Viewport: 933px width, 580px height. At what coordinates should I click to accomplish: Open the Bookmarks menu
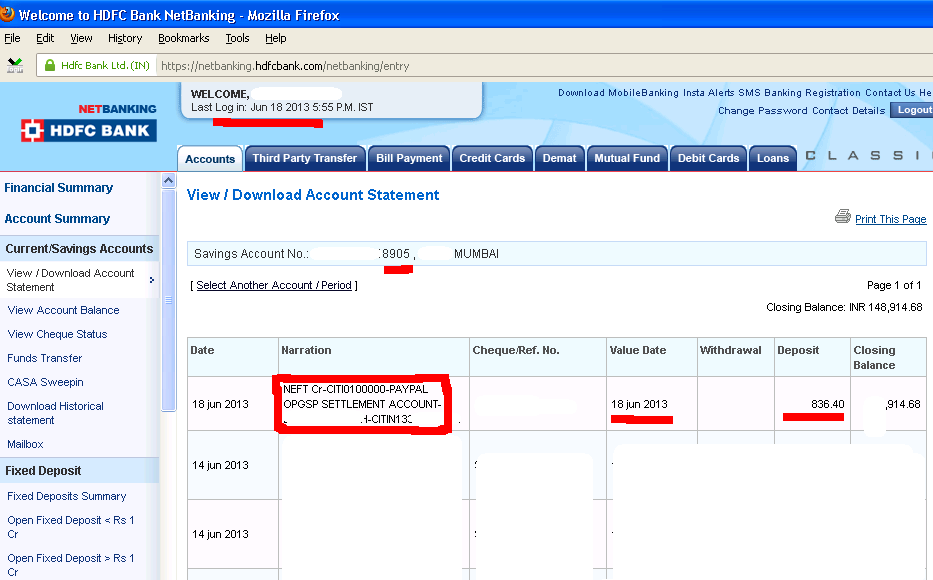[184, 38]
